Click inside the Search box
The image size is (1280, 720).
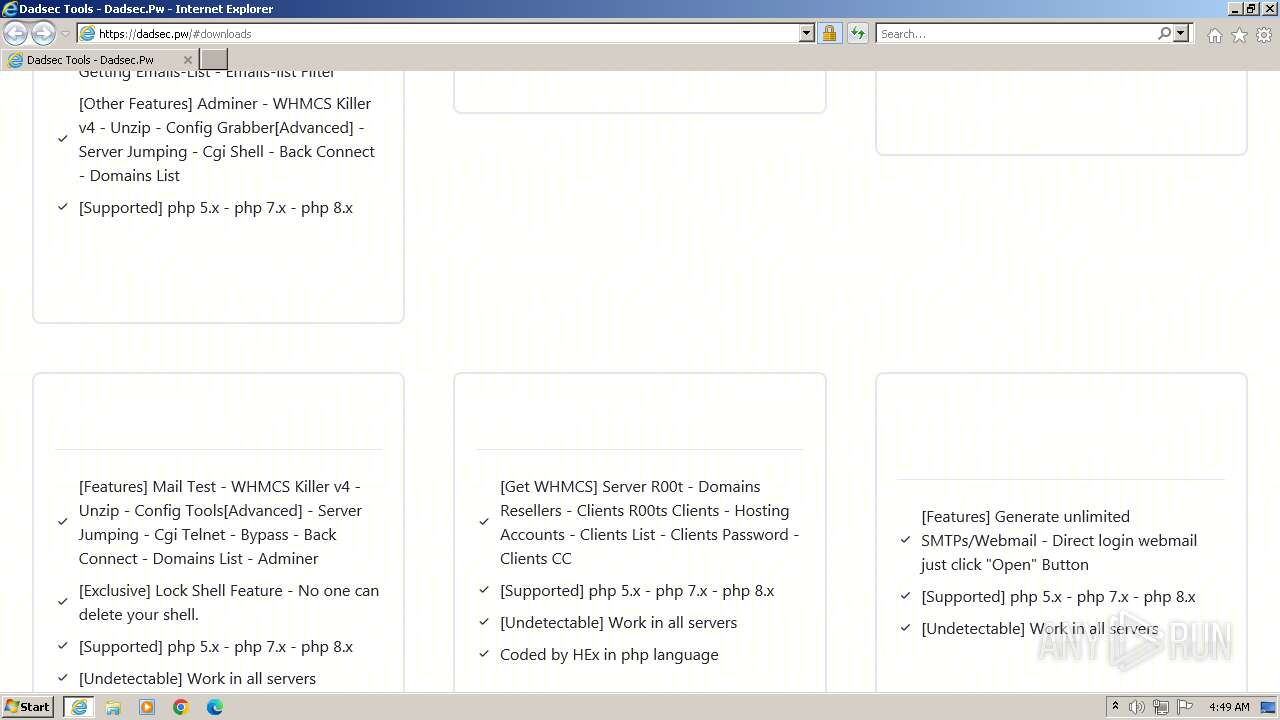click(x=1015, y=33)
